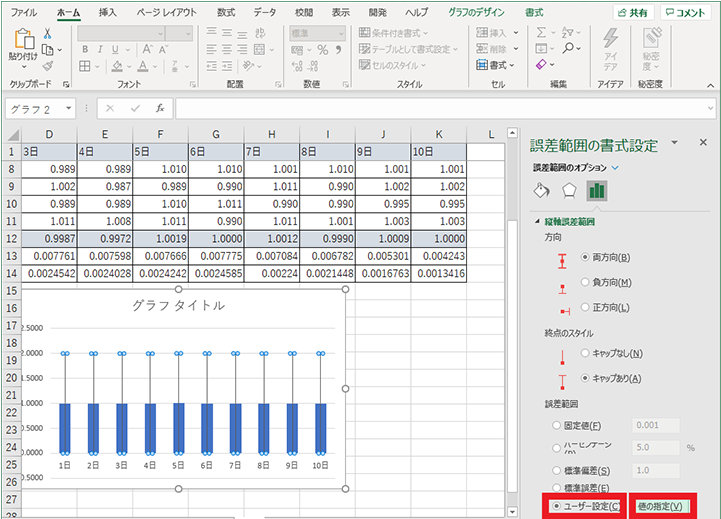
Task: Click the formula bar cancel X icon
Action: (x=110, y=108)
